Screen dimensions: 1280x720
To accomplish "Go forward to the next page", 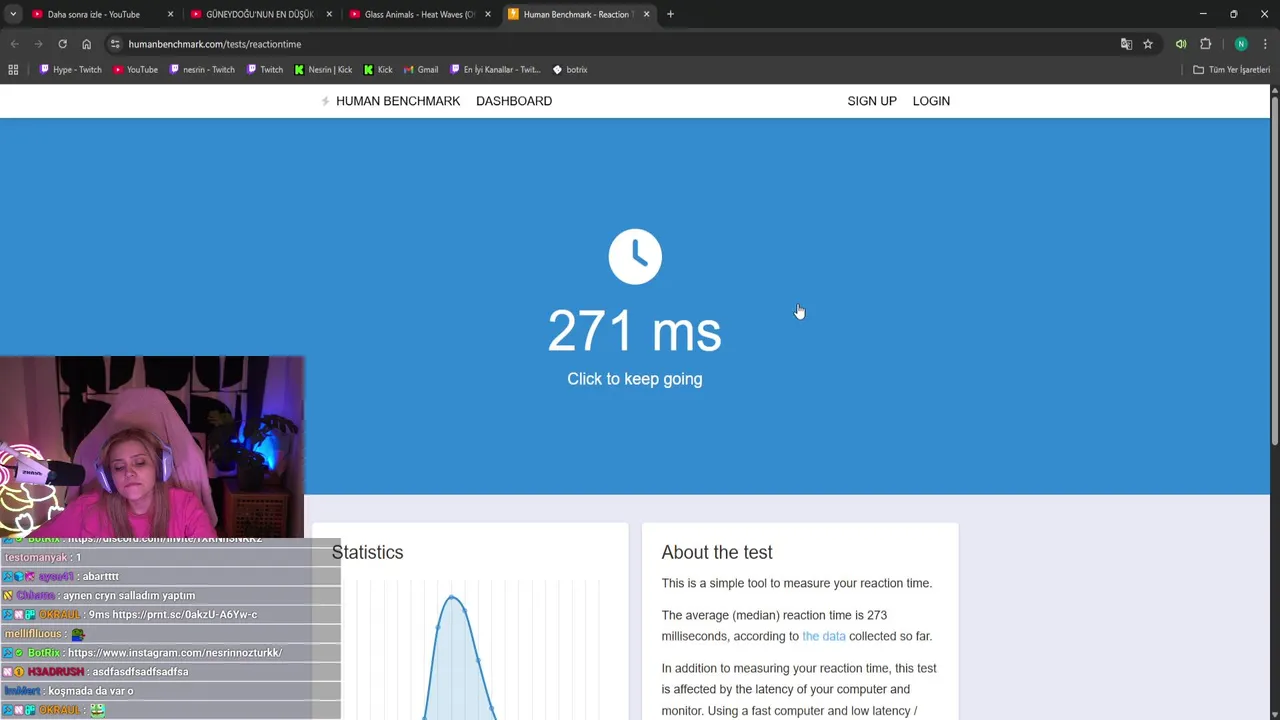I will (x=38, y=44).
